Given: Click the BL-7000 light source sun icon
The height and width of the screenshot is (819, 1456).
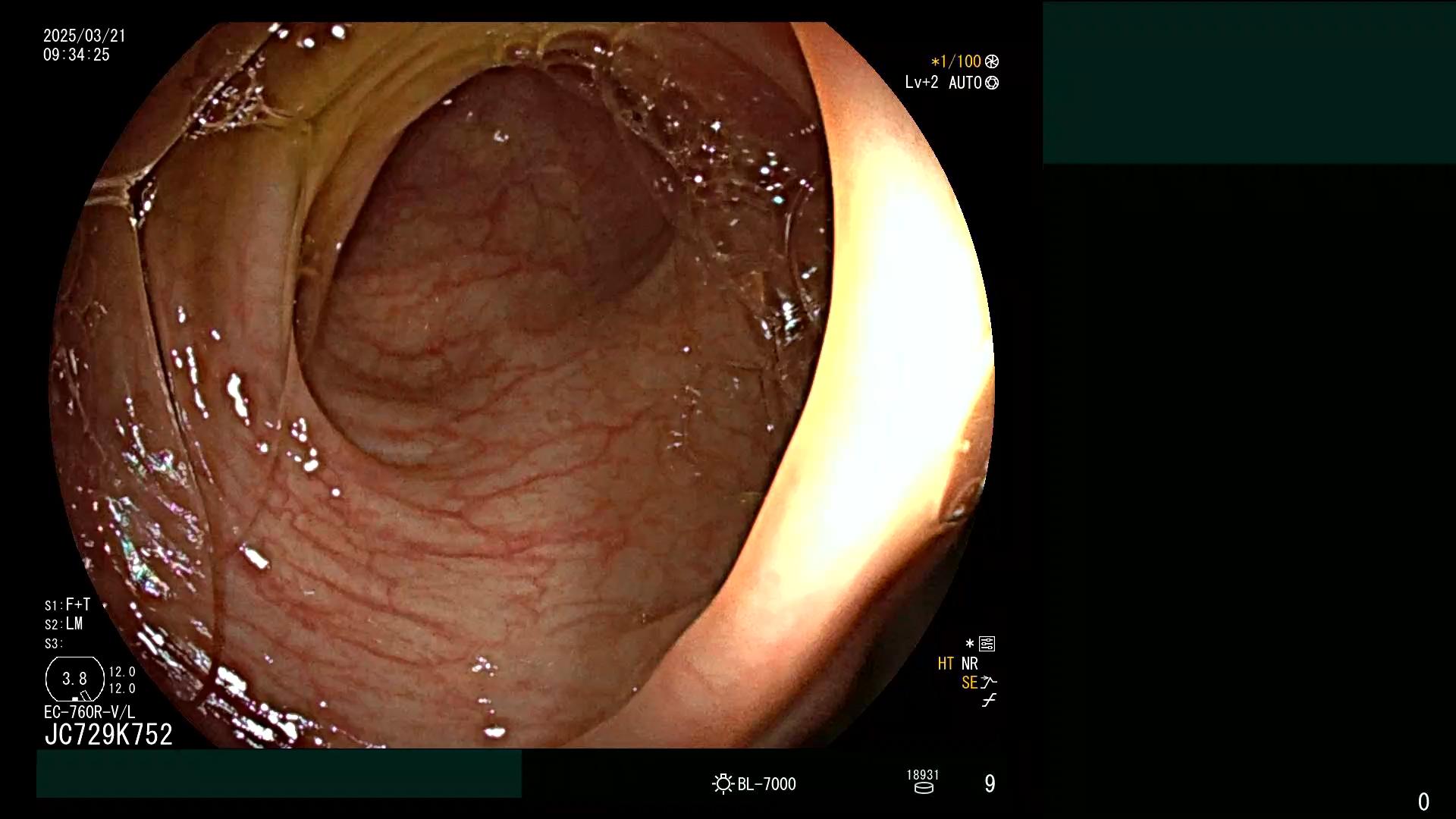Looking at the screenshot, I should pyautogui.click(x=723, y=783).
